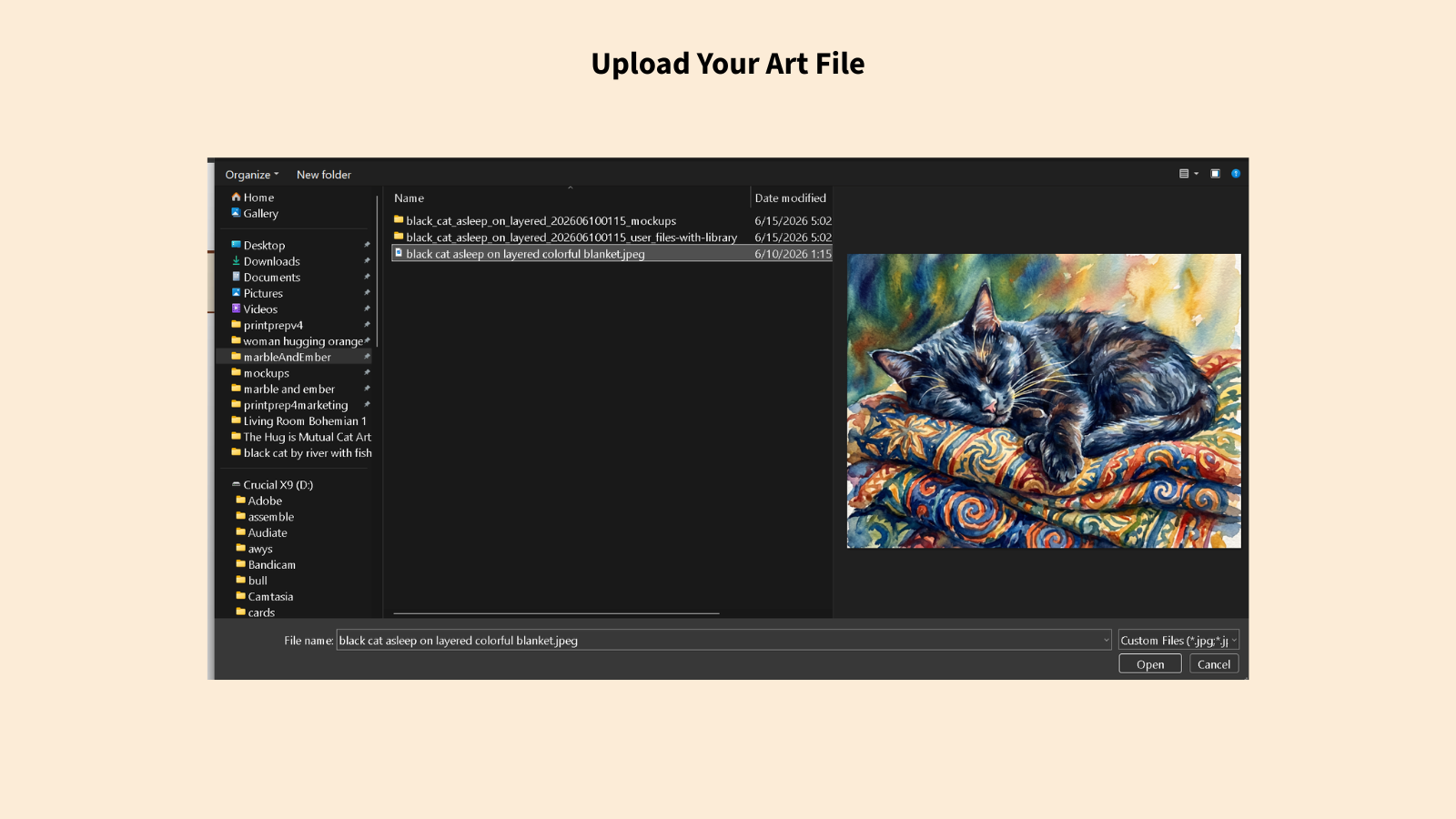This screenshot has width=1456, height=819.
Task: Select black cat asleep on layered colorful blanket.jpeg
Action: coord(525,254)
